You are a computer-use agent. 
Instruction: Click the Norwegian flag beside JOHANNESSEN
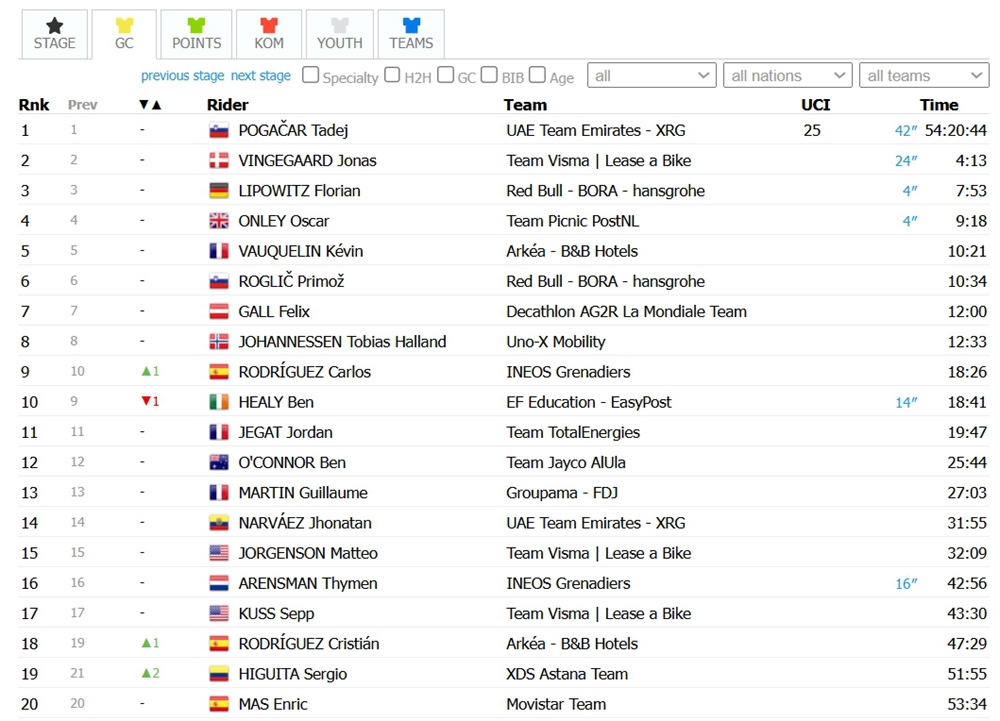(x=219, y=342)
